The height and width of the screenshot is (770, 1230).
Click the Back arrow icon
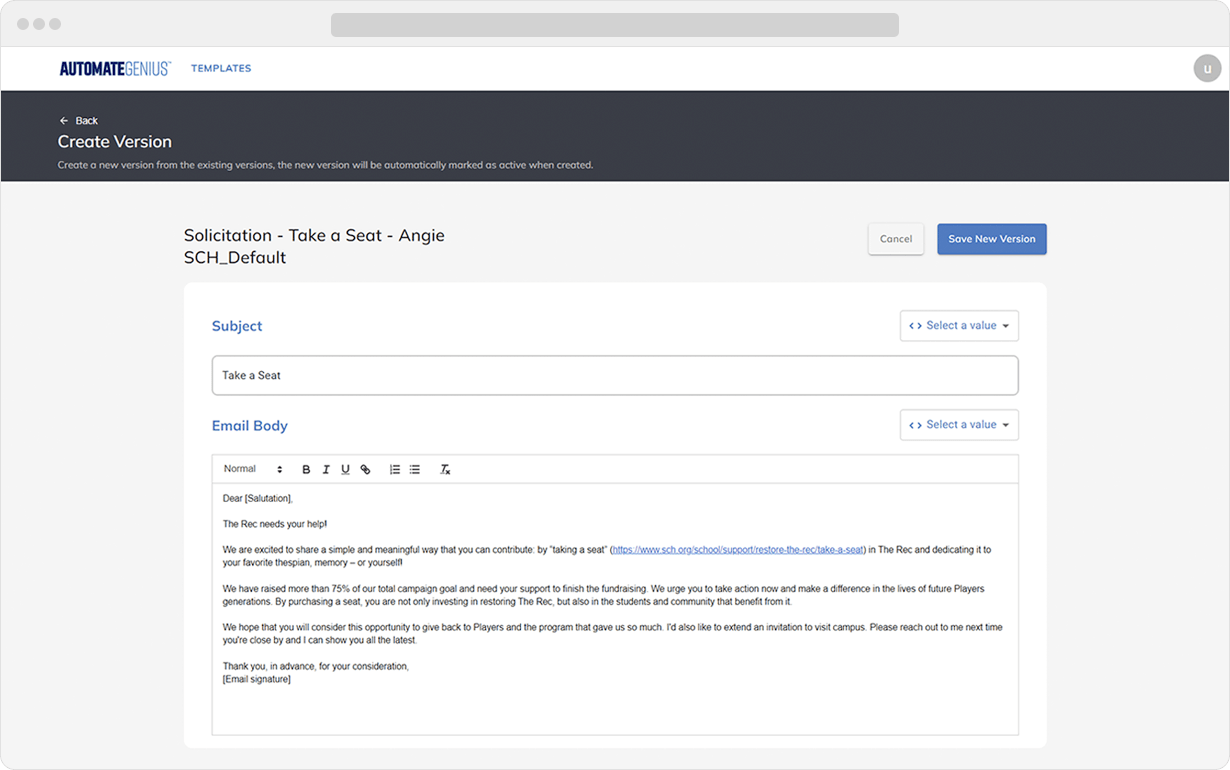click(64, 121)
